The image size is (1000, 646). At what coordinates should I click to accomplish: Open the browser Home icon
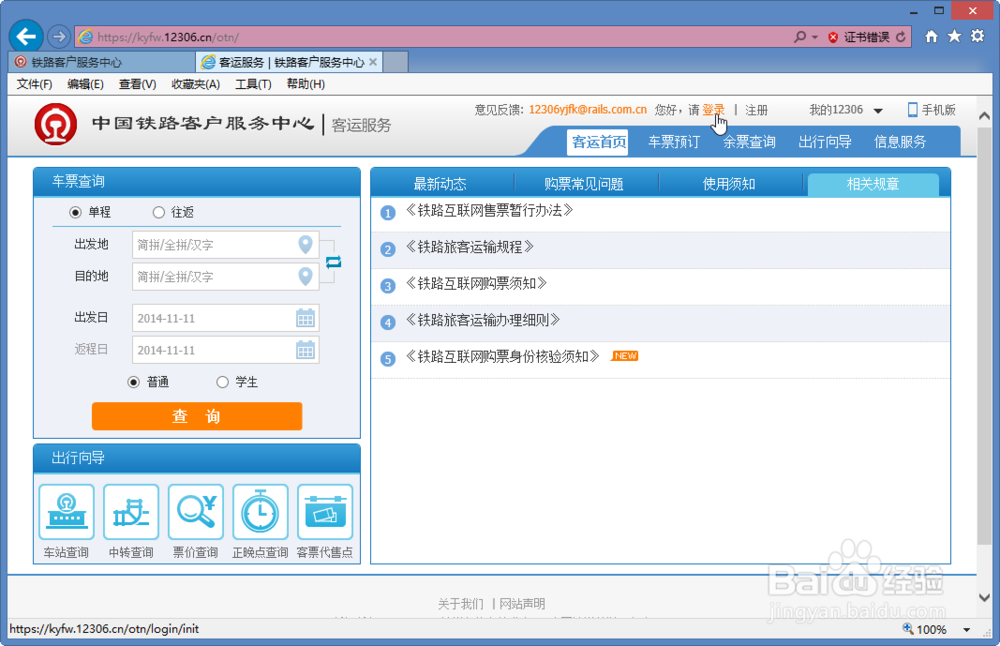coord(932,36)
